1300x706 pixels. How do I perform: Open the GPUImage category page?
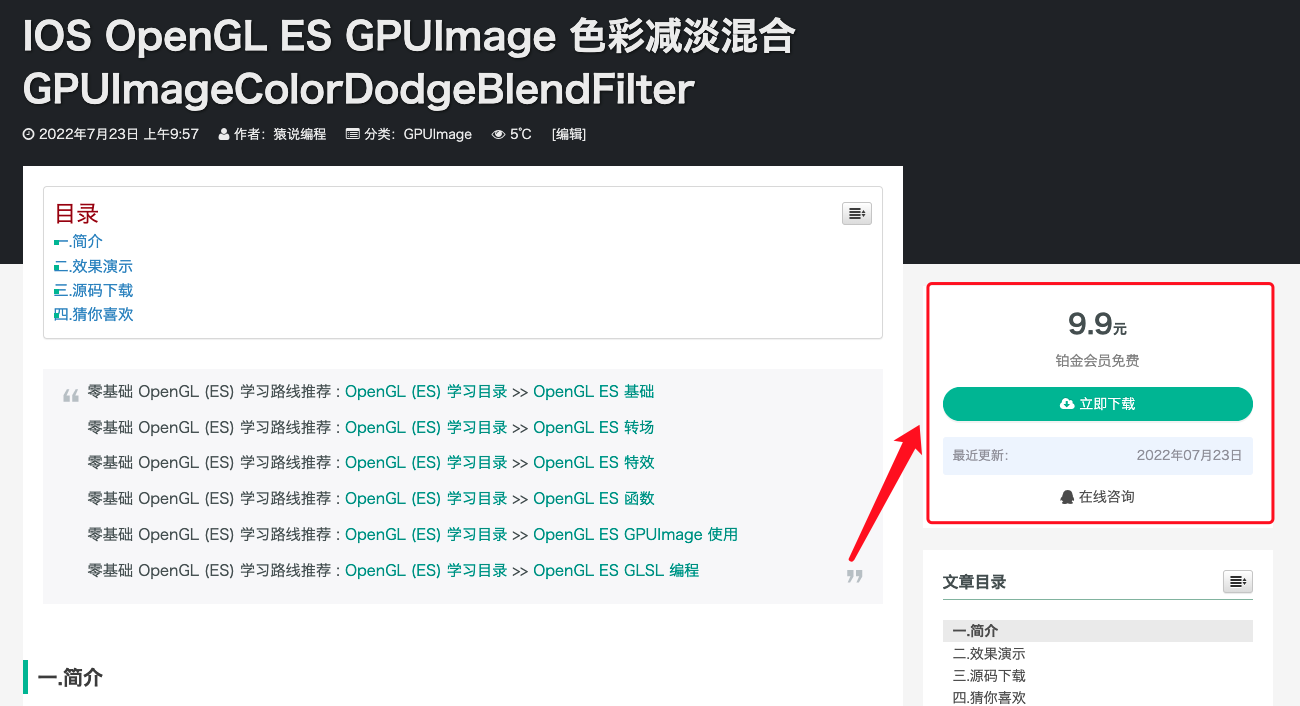click(x=437, y=133)
